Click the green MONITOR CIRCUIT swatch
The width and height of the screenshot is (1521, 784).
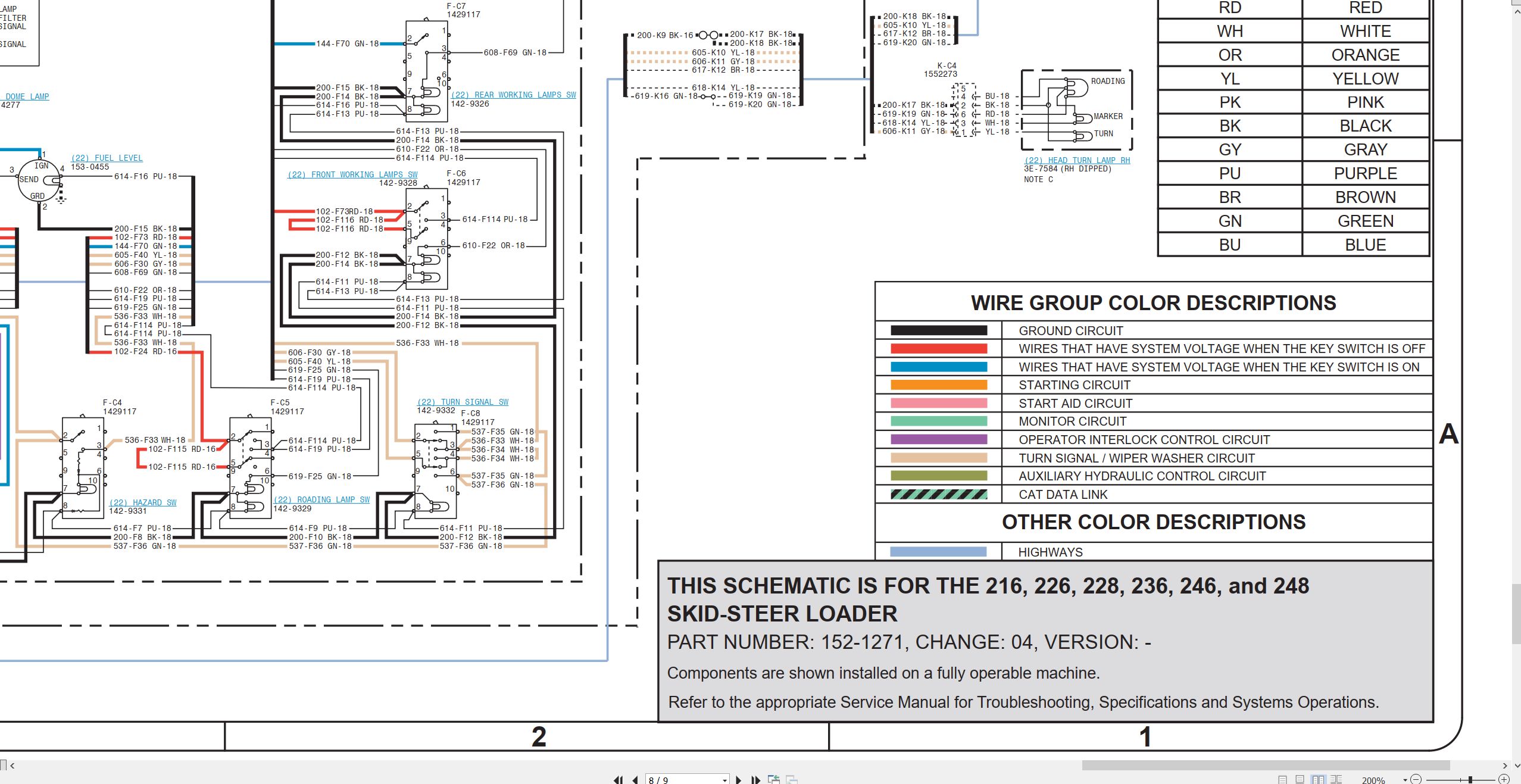[939, 421]
